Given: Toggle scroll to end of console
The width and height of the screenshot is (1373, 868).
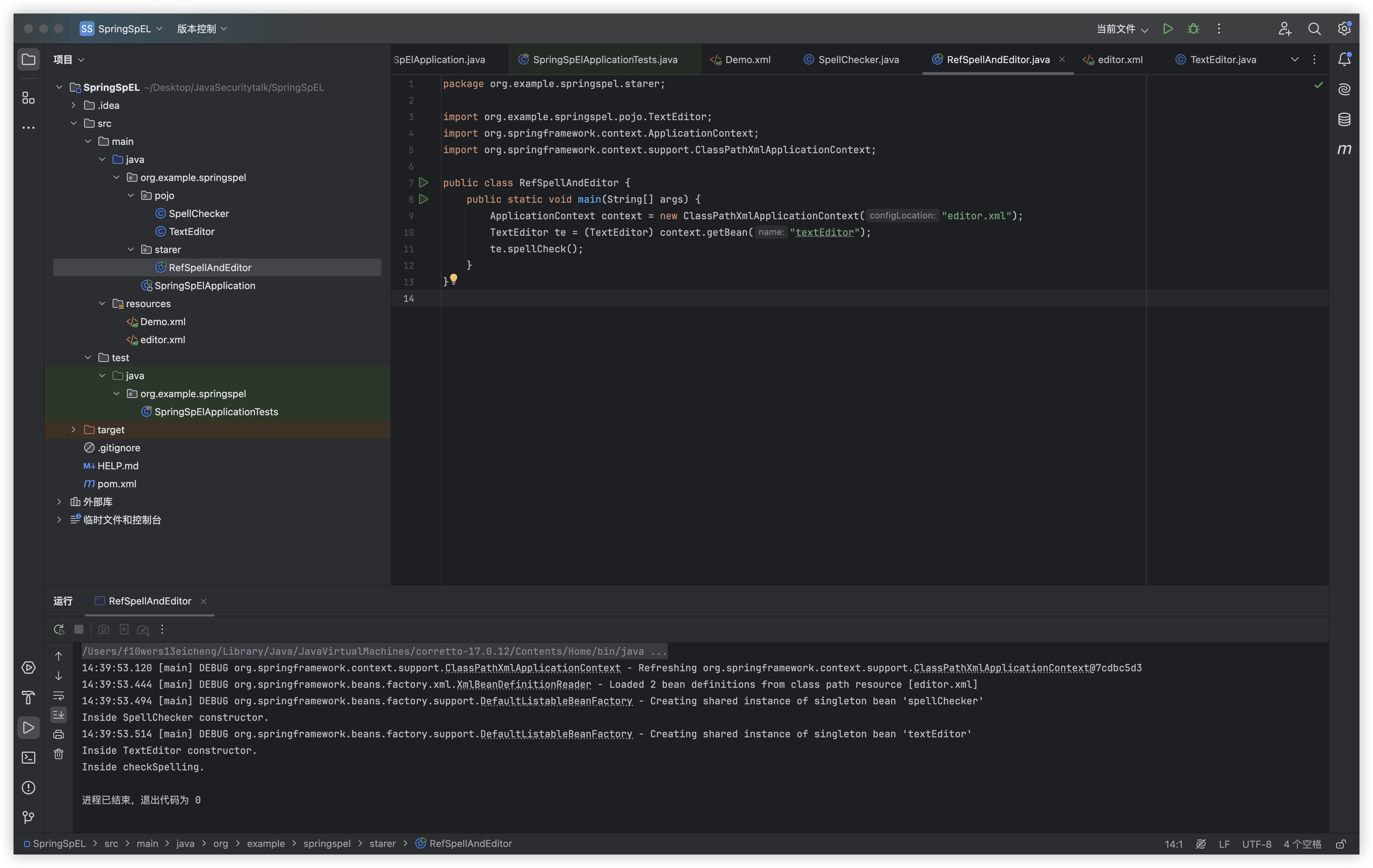Looking at the screenshot, I should (59, 715).
